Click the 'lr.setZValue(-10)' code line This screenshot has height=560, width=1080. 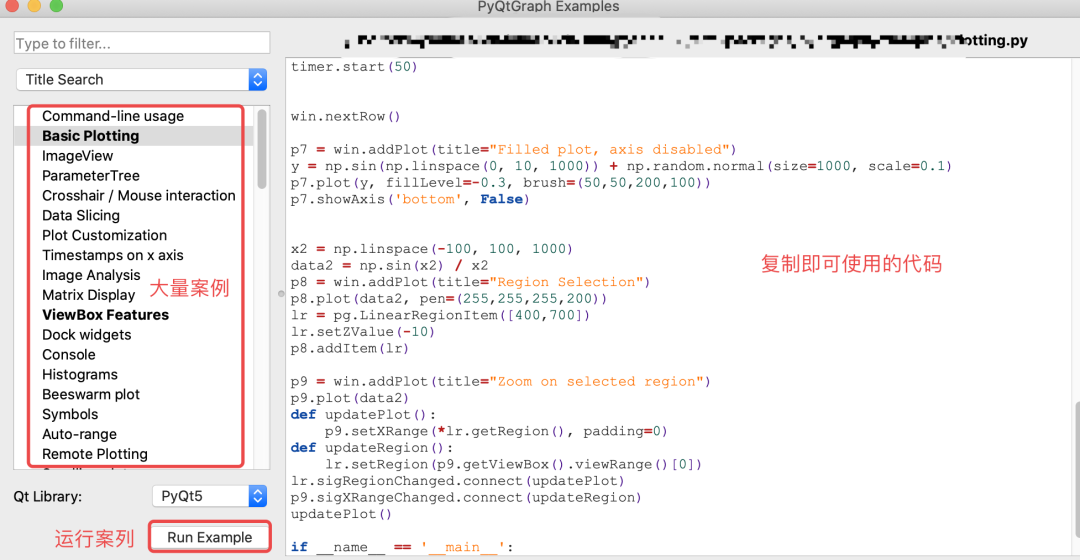[x=363, y=332]
